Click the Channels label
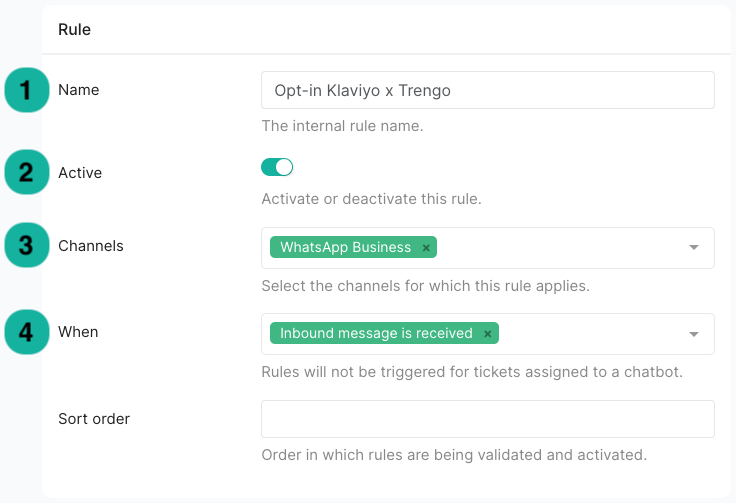 (91, 246)
